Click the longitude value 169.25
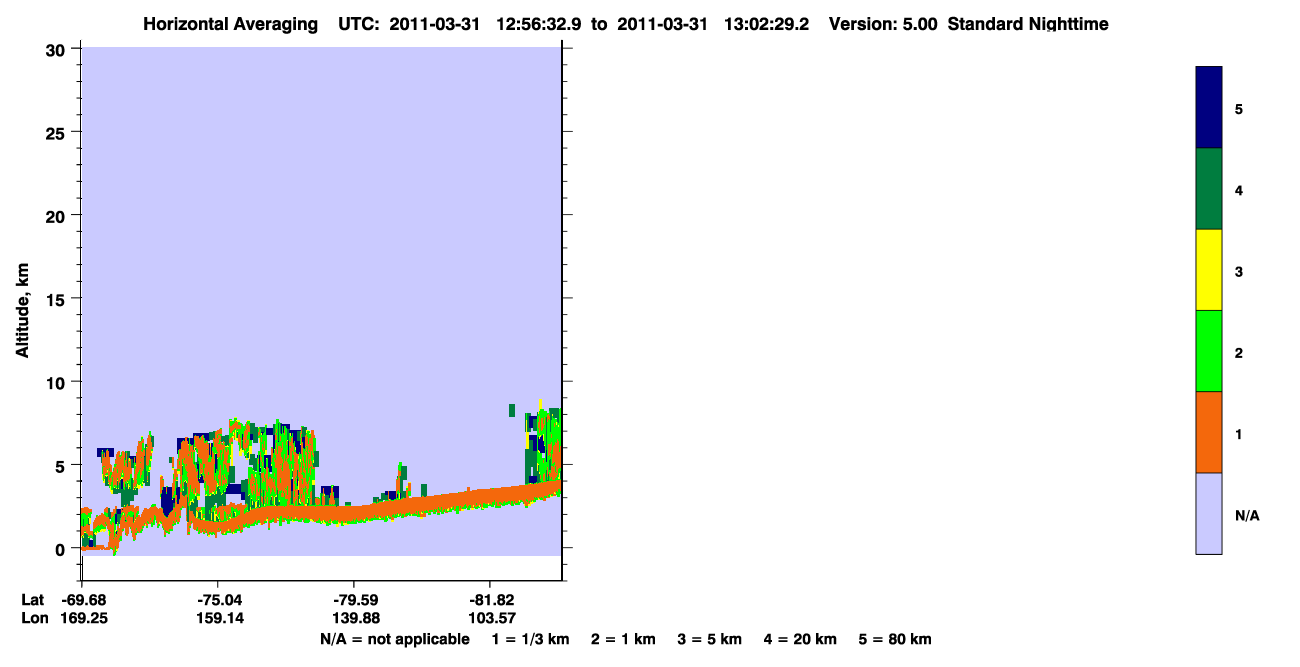 click(83, 618)
